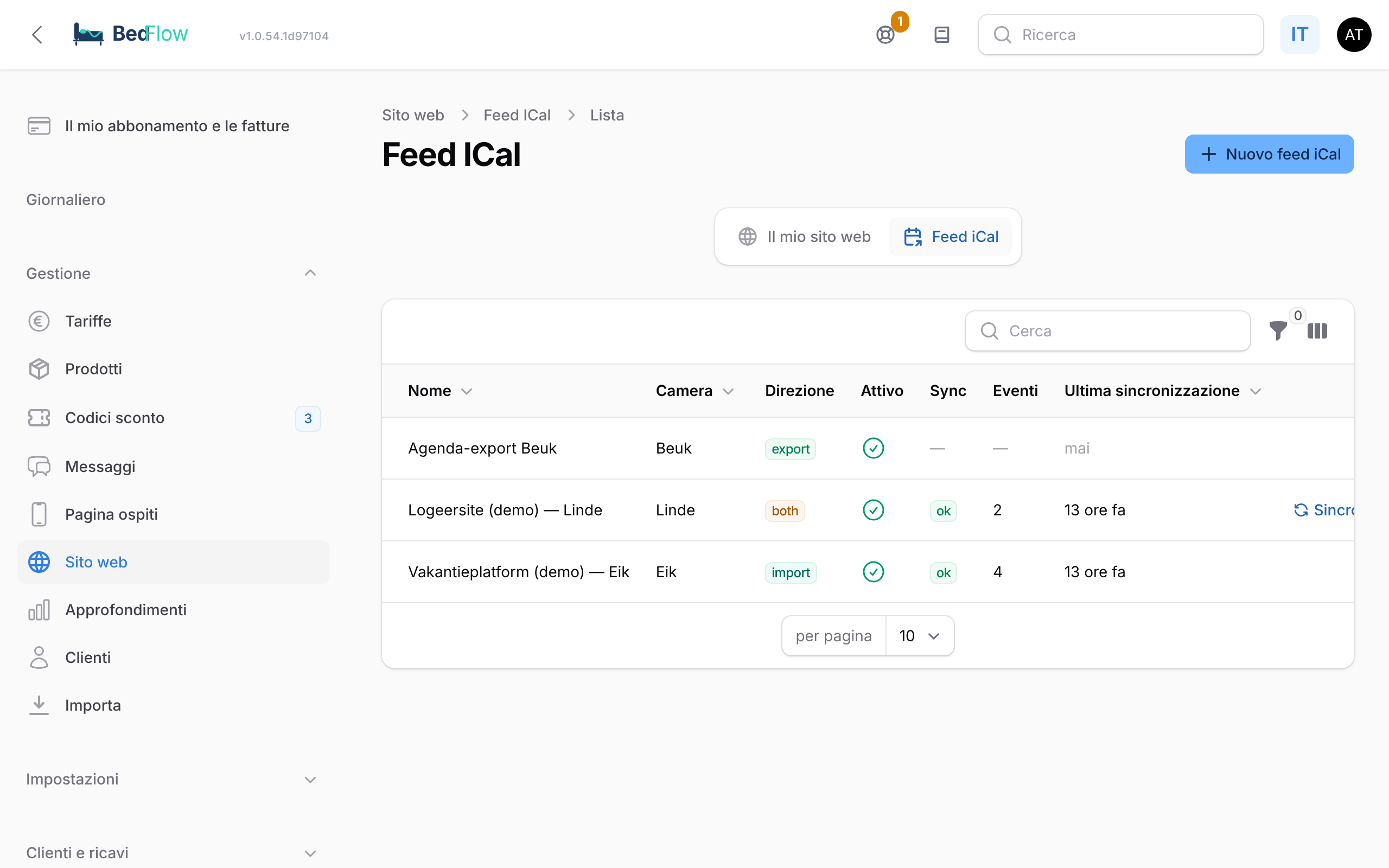Open Importa in the sidebar
Viewport: 1389px width, 868px height.
pos(173,705)
